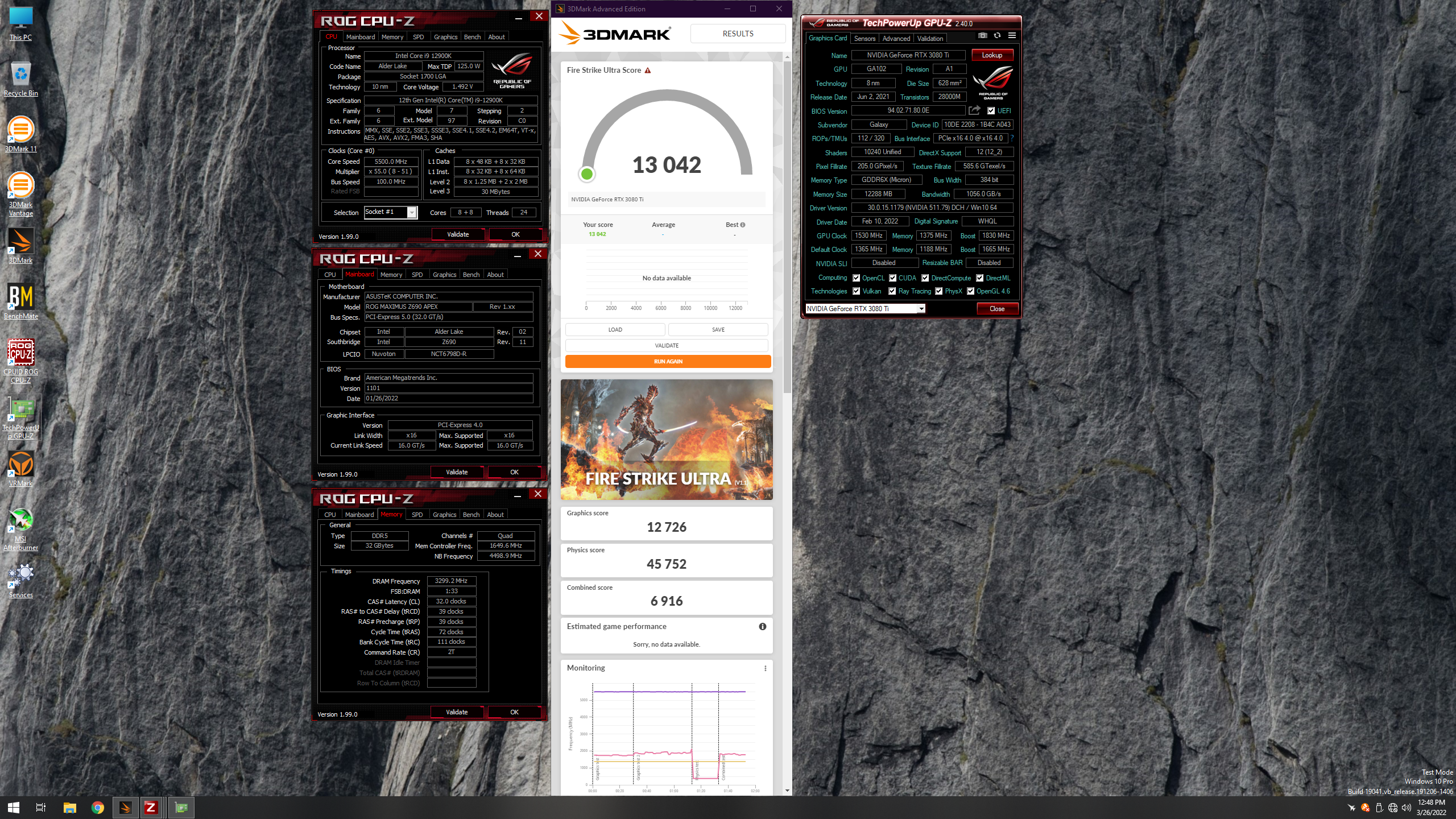This screenshot has width=1456, height=819.
Task: Open the Graphics tab in the middle CPU-Z window
Action: pos(444,275)
